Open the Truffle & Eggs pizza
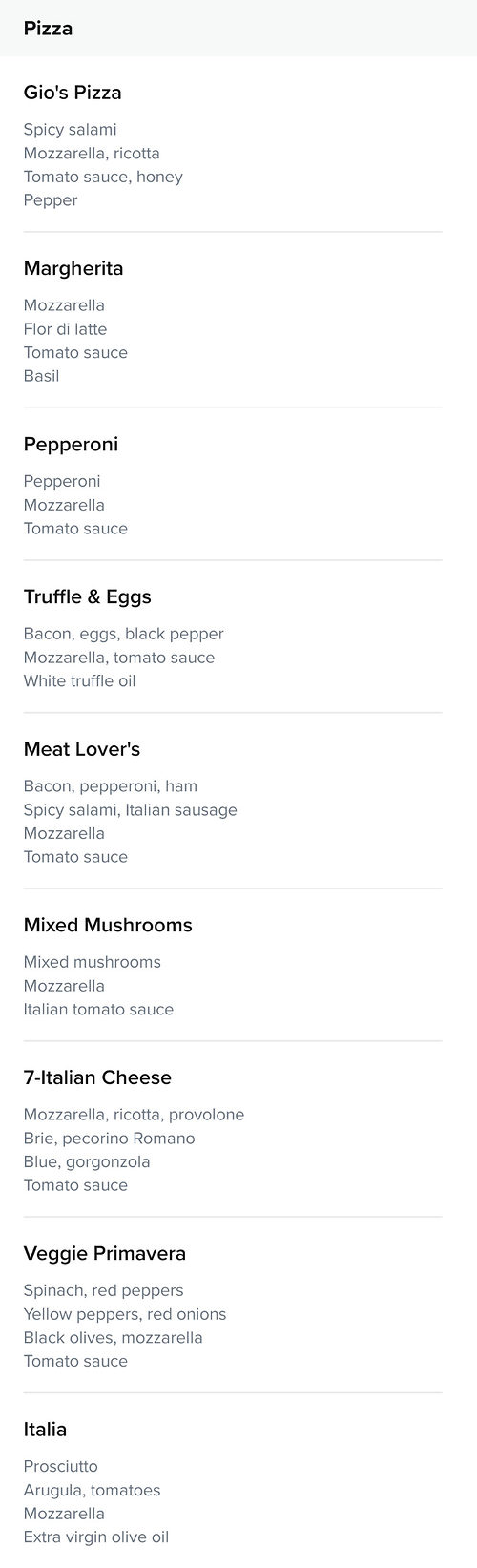 88,597
